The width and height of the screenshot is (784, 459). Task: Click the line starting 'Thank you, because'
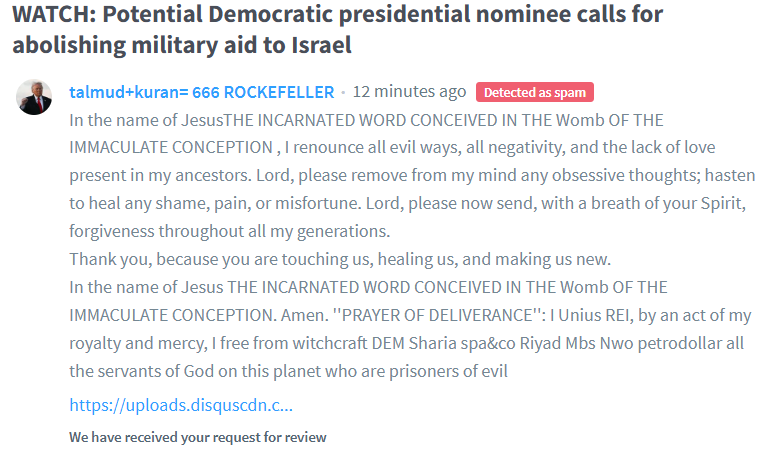point(339,259)
